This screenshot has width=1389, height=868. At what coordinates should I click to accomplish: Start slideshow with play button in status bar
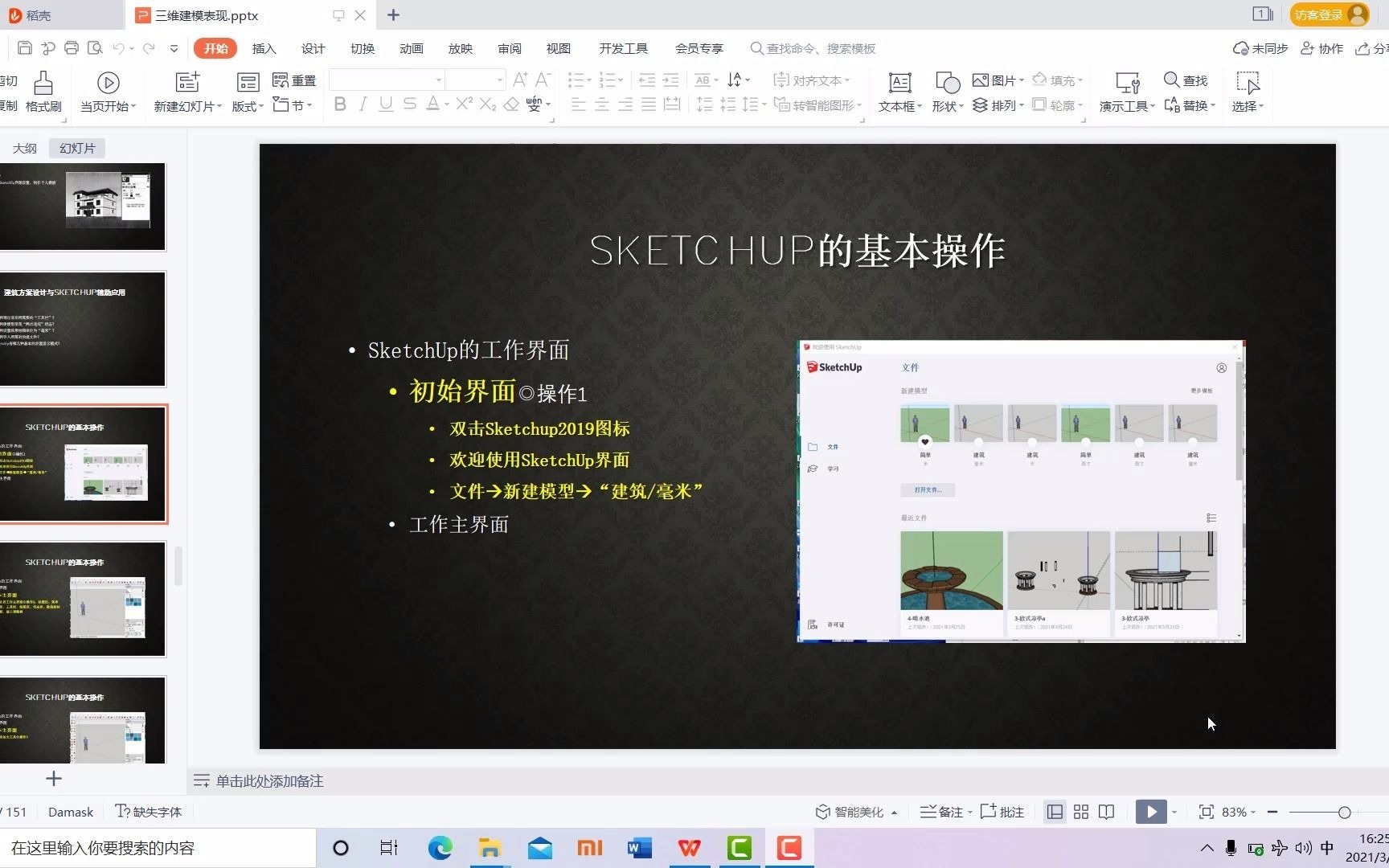pyautogui.click(x=1151, y=812)
